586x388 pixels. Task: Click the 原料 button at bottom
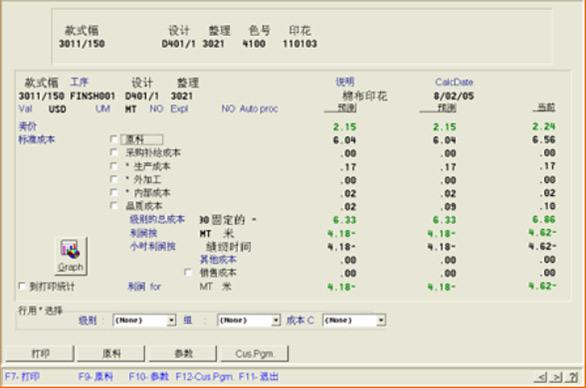tap(111, 353)
